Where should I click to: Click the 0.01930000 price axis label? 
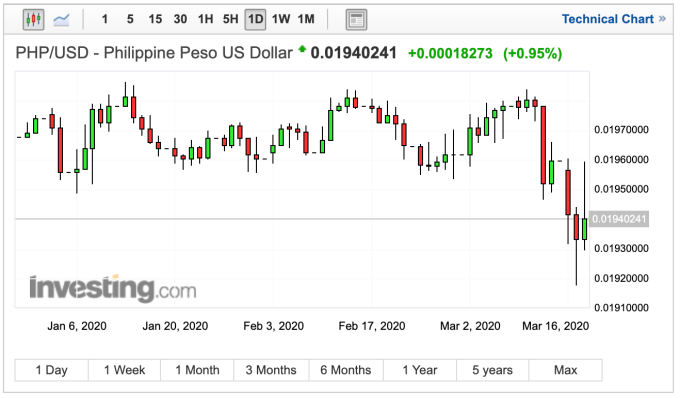click(x=621, y=248)
